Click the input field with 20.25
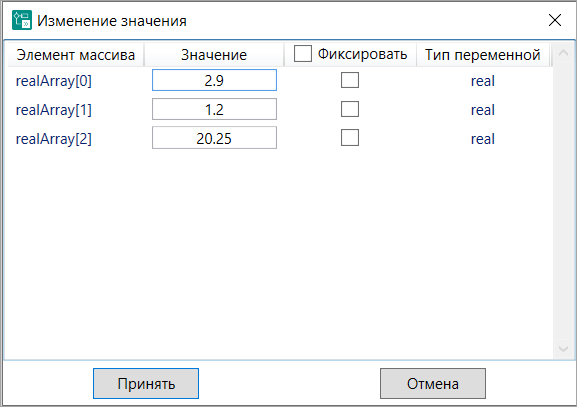The image size is (577, 407). (x=214, y=138)
